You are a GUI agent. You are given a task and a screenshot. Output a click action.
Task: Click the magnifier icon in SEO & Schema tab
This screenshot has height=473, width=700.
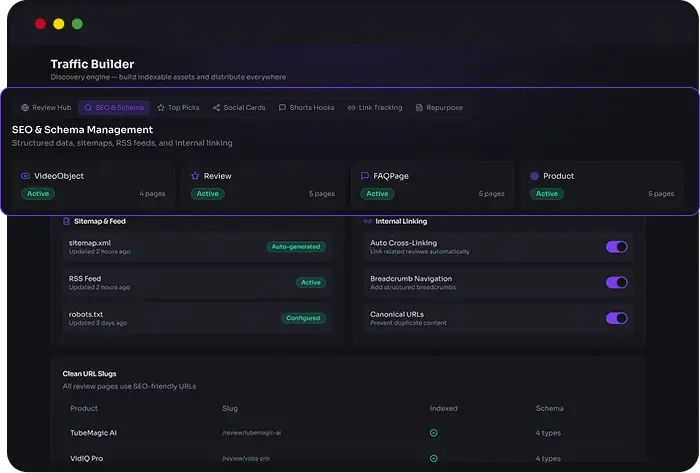tap(88, 108)
